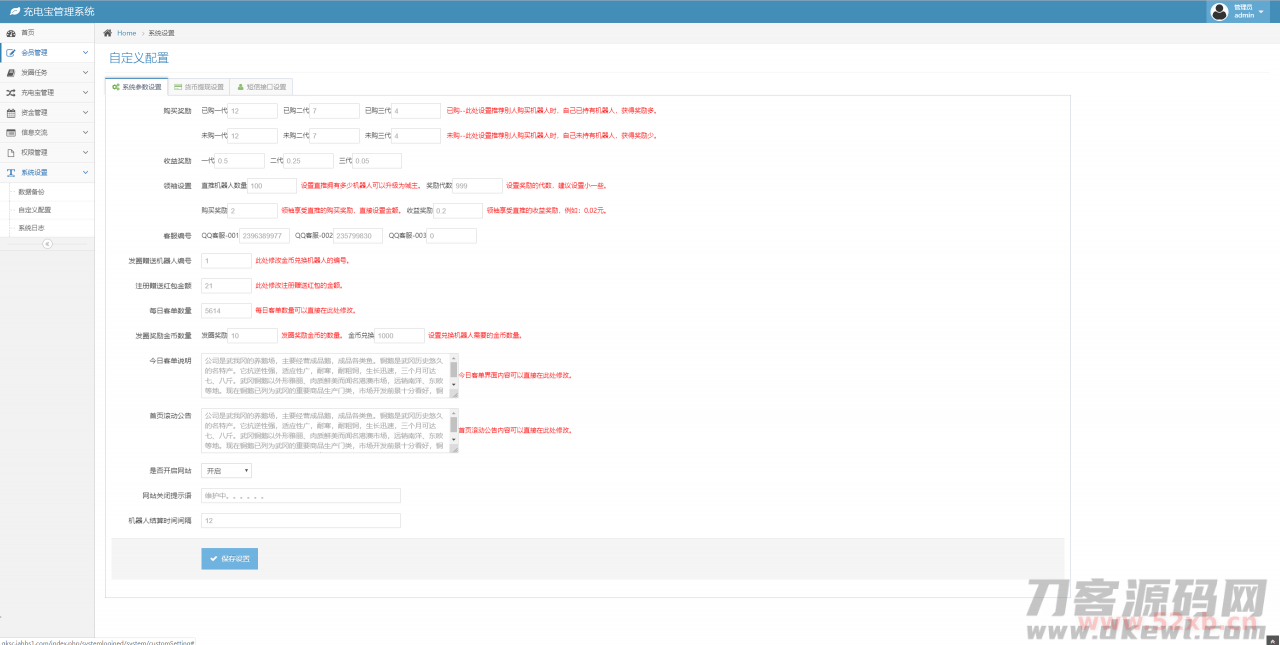
Task: Follow the Home breadcrumb link
Action: click(126, 33)
